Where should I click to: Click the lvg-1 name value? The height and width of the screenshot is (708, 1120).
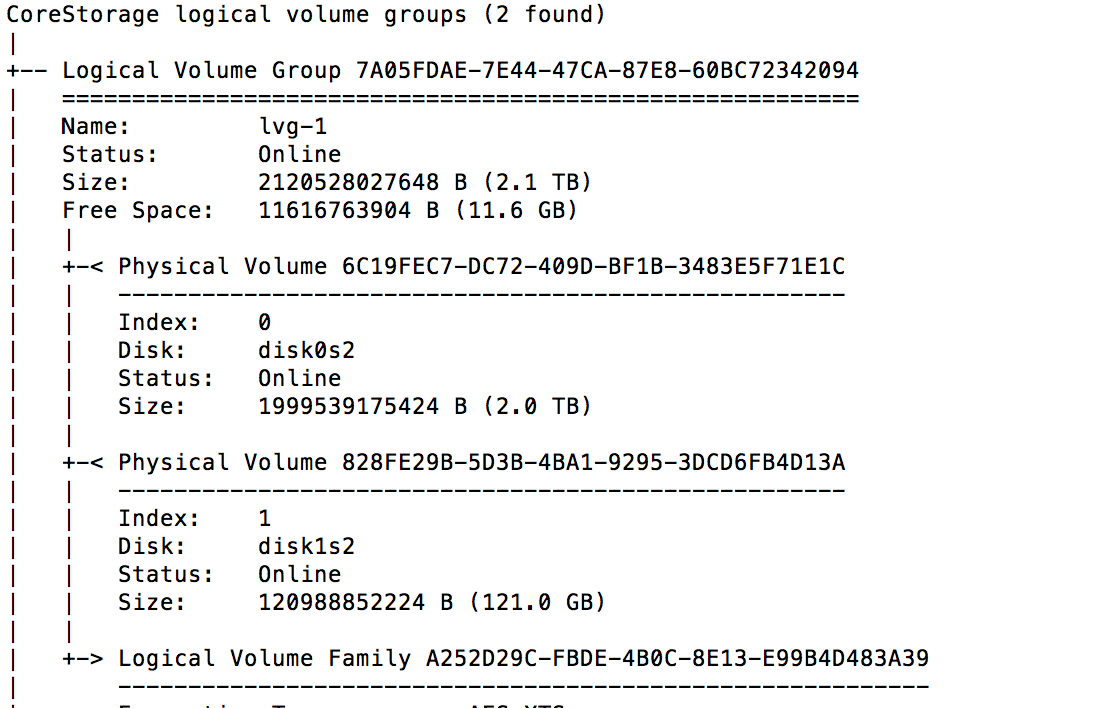(292, 127)
